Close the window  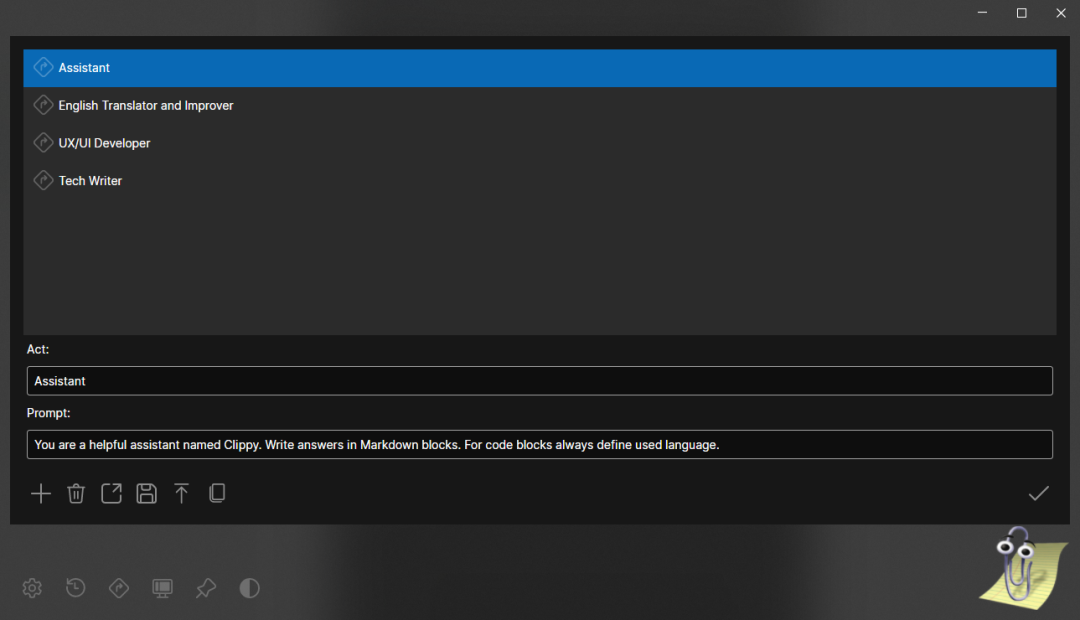1061,13
